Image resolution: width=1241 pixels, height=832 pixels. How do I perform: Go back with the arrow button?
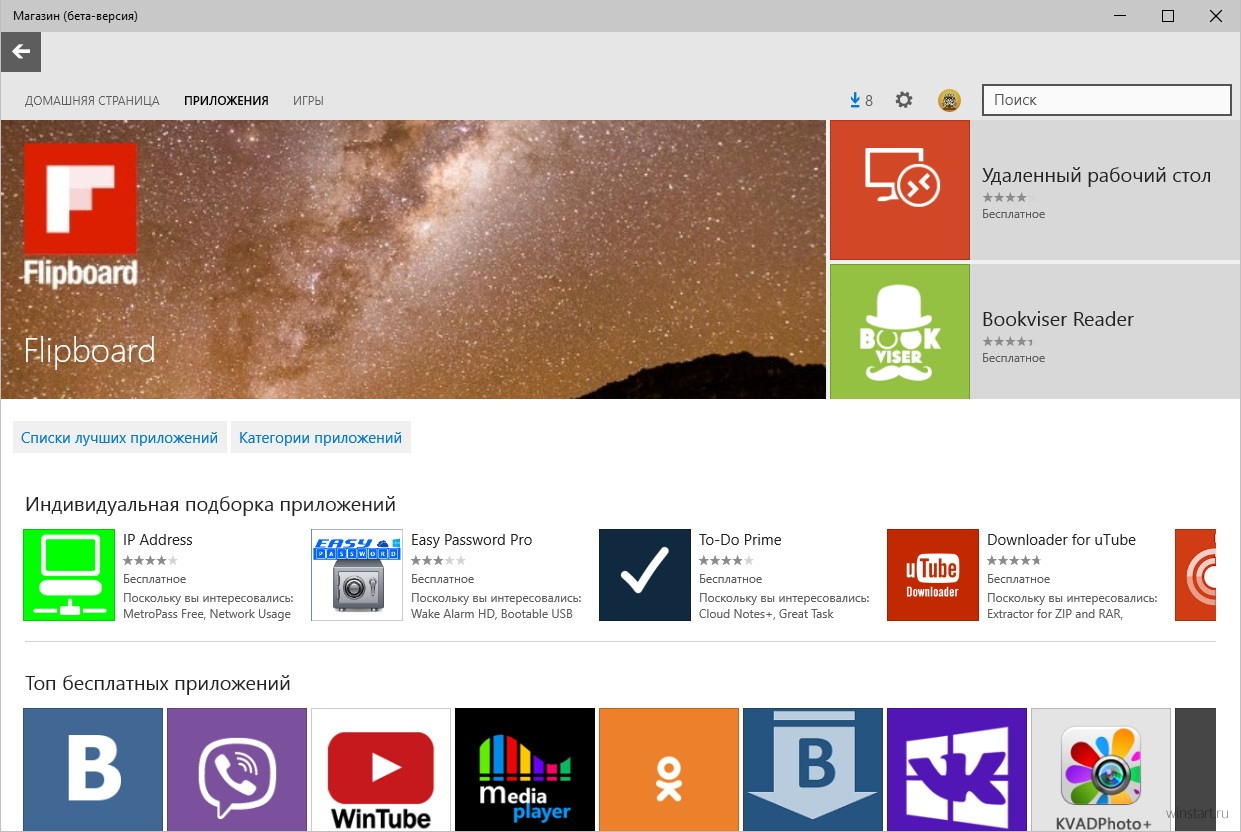[x=20, y=52]
